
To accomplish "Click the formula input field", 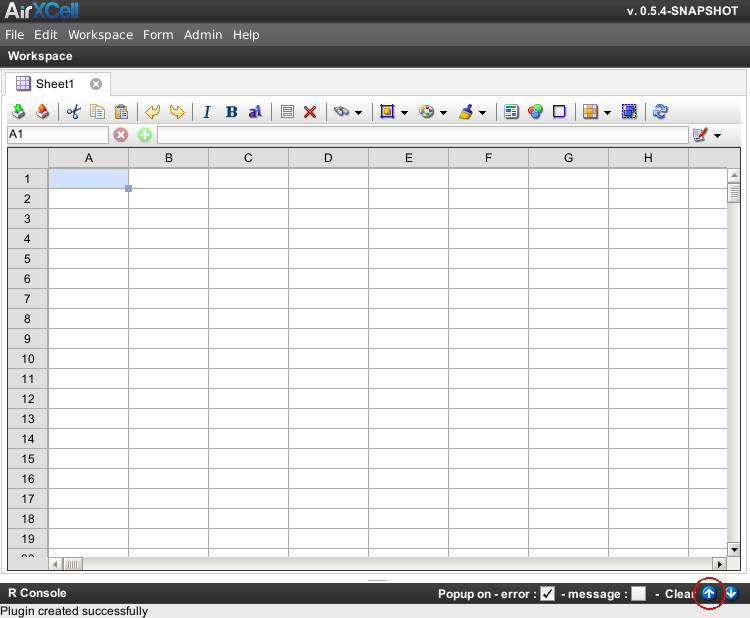I will (423, 135).
